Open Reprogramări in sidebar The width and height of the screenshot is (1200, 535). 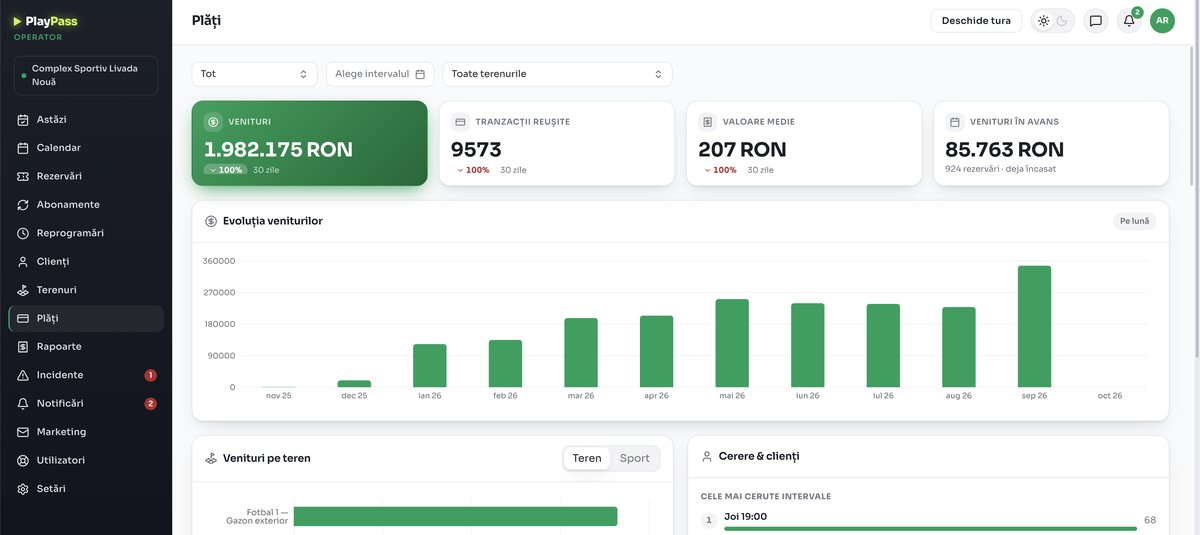click(x=86, y=233)
